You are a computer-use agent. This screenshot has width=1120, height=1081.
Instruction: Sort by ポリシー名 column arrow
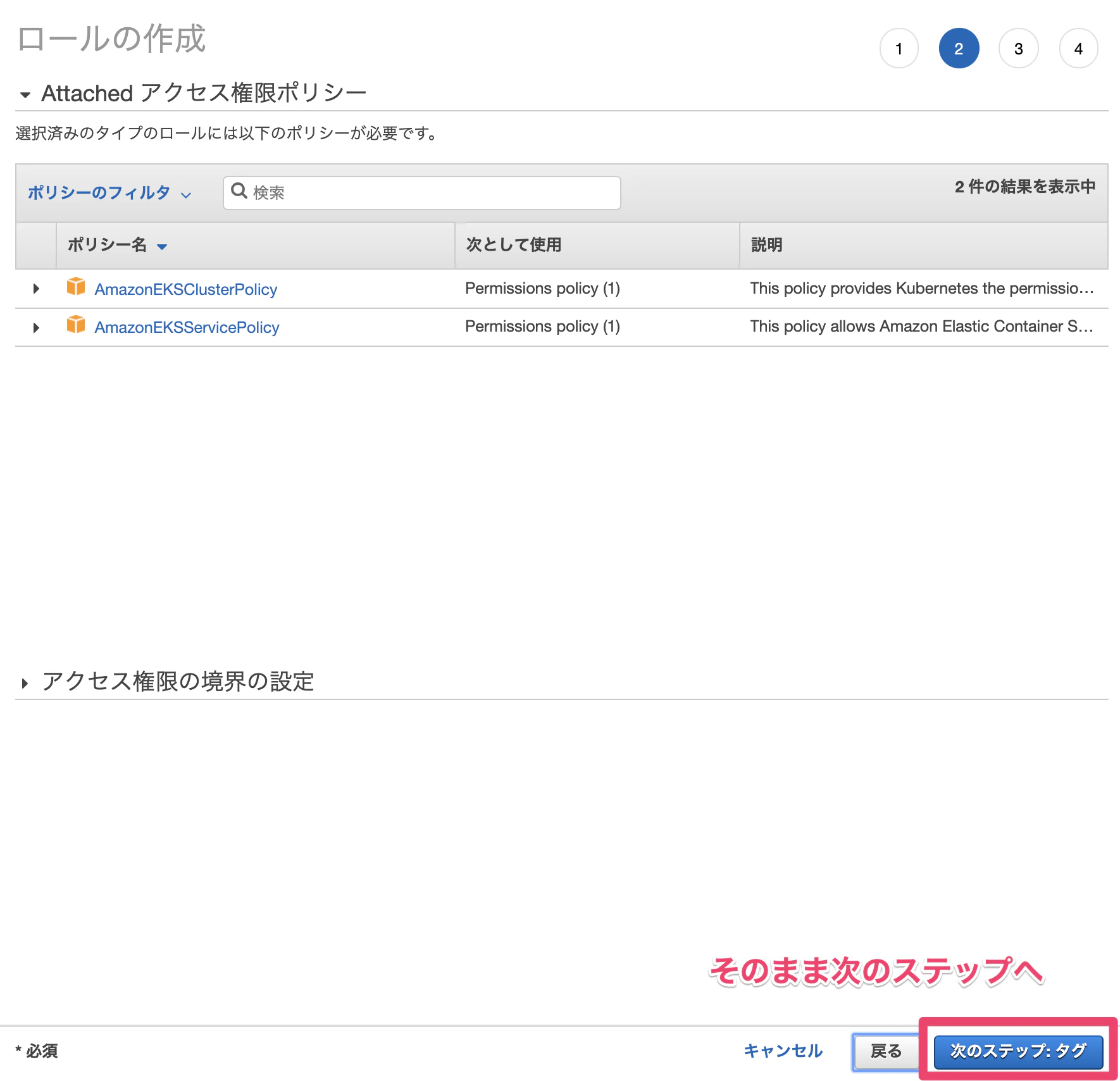coord(162,247)
